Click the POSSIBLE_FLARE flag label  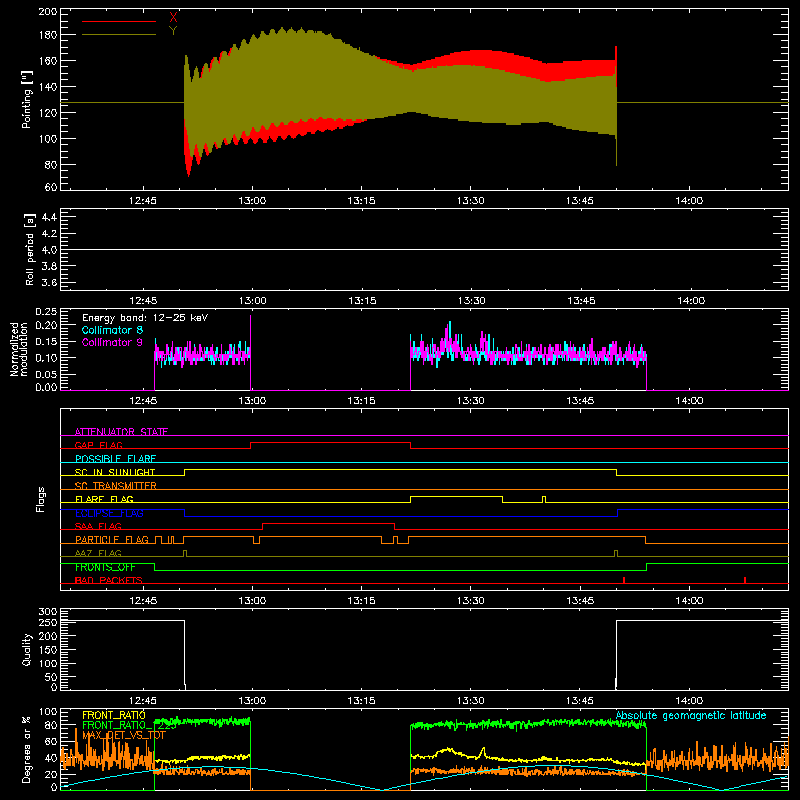click(115, 459)
